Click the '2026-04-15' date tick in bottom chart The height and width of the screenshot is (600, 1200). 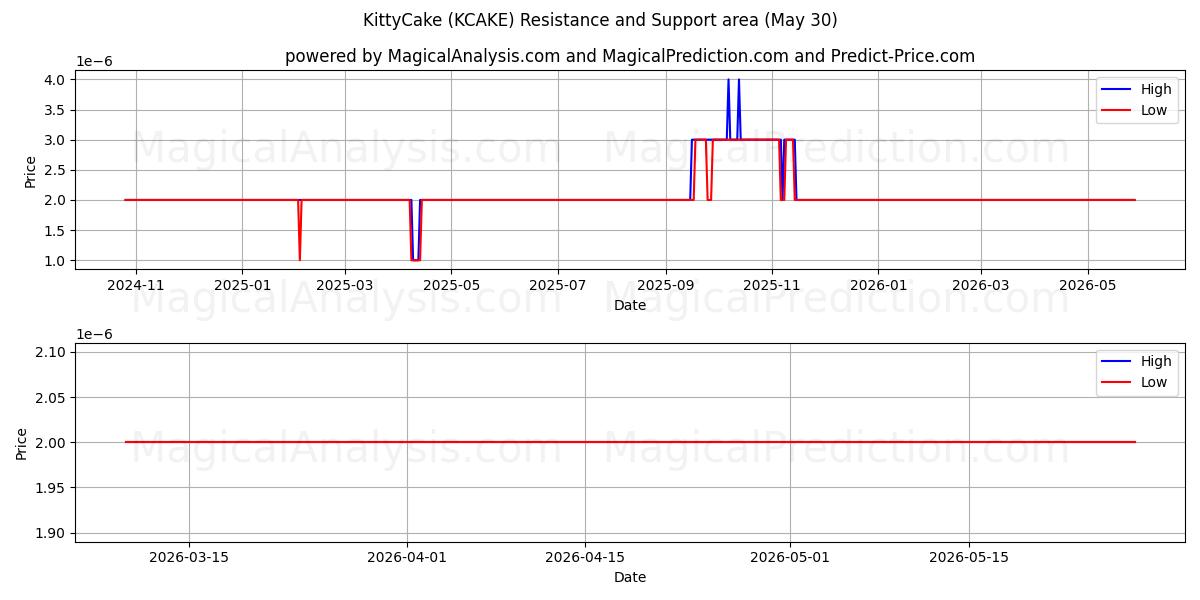point(586,557)
